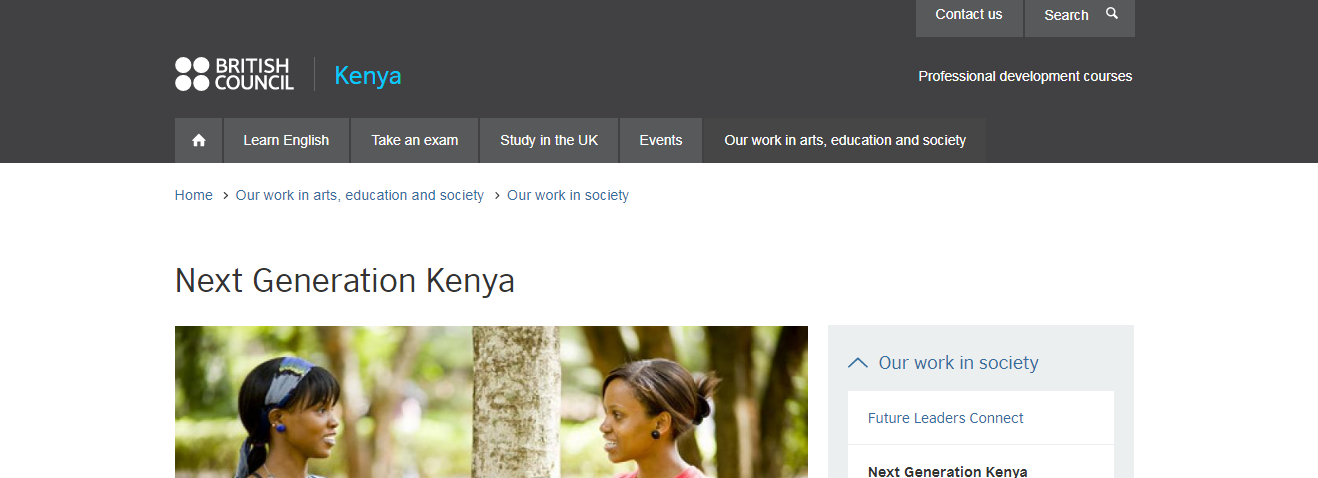Select Our work in arts navigation tab
This screenshot has width=1318, height=478.
[845, 141]
